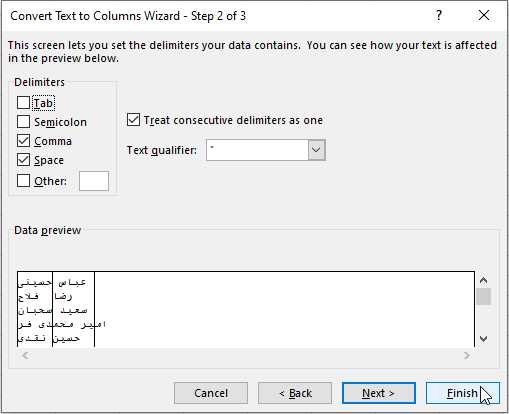This screenshot has height=414, width=509.
Task: Click the horizontal scroll left arrow in preview
Action: (x=25, y=356)
